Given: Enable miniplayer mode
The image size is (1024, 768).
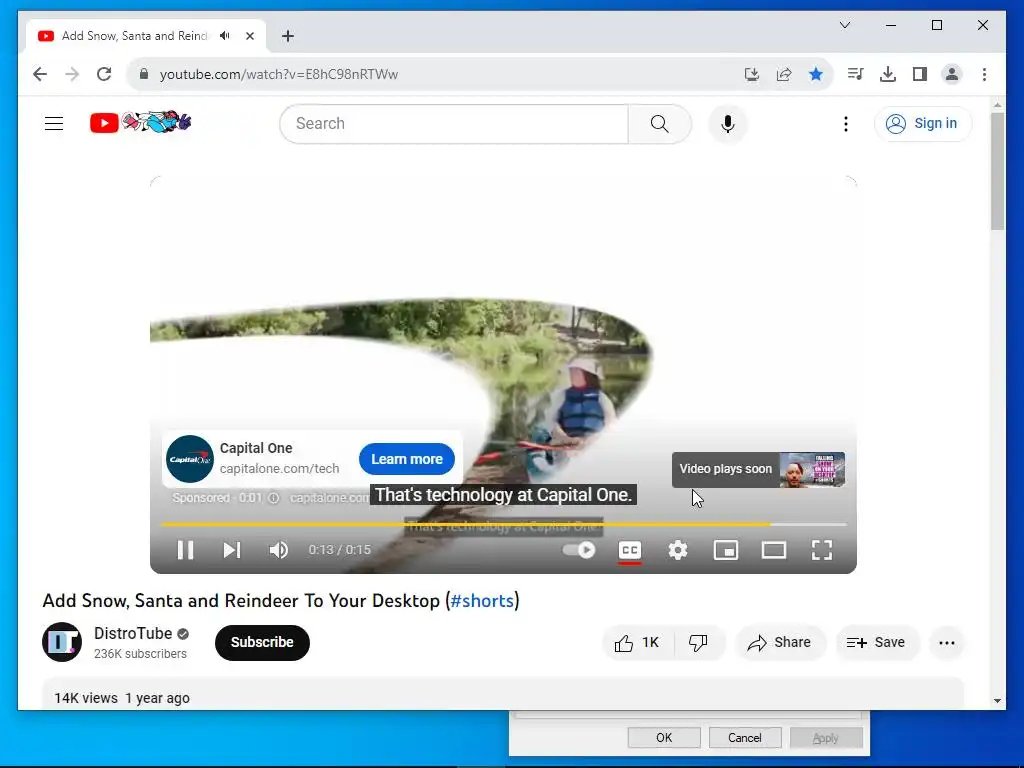Looking at the screenshot, I should coord(726,550).
